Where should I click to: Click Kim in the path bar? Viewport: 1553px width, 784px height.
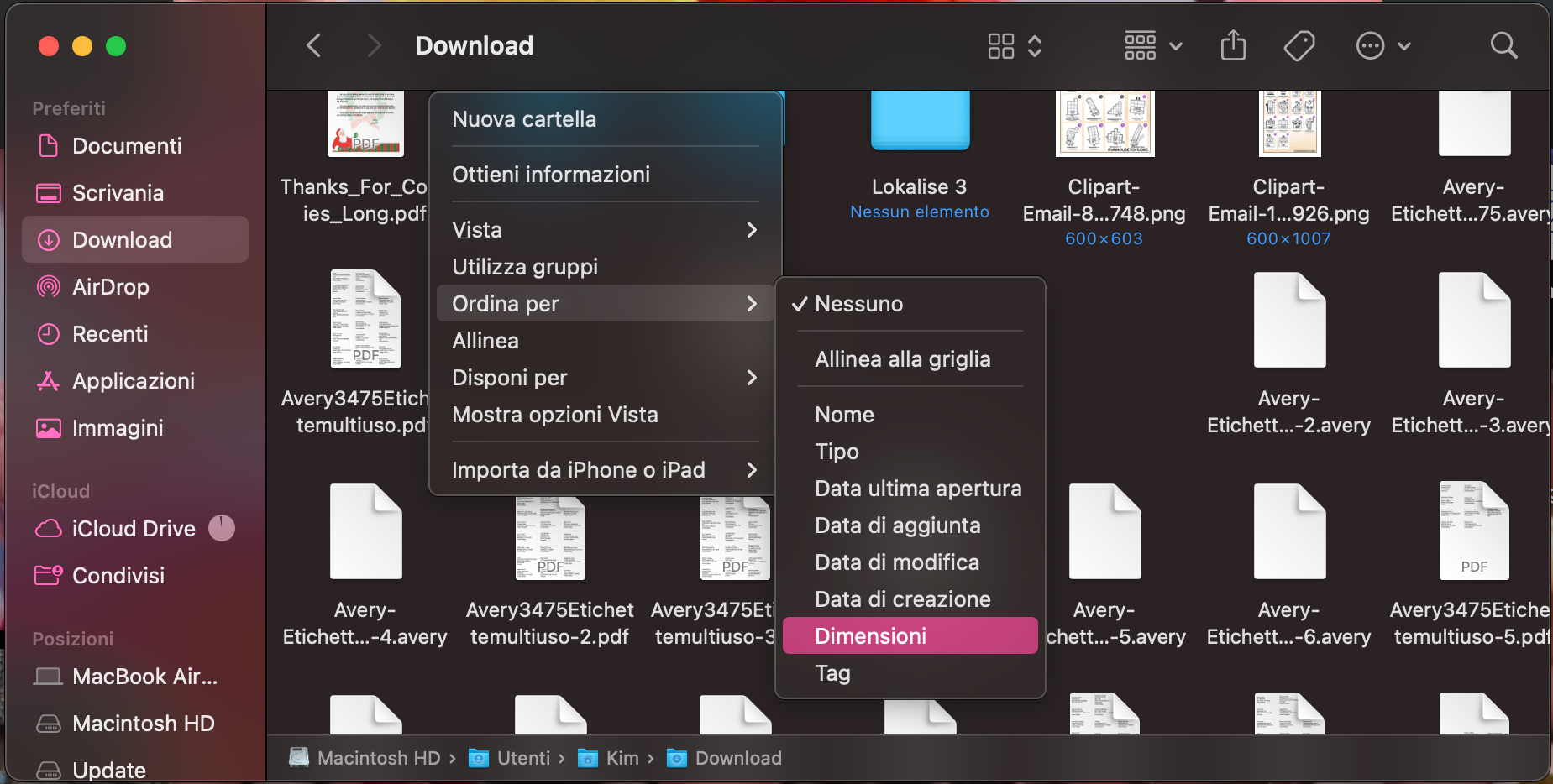coord(623,758)
